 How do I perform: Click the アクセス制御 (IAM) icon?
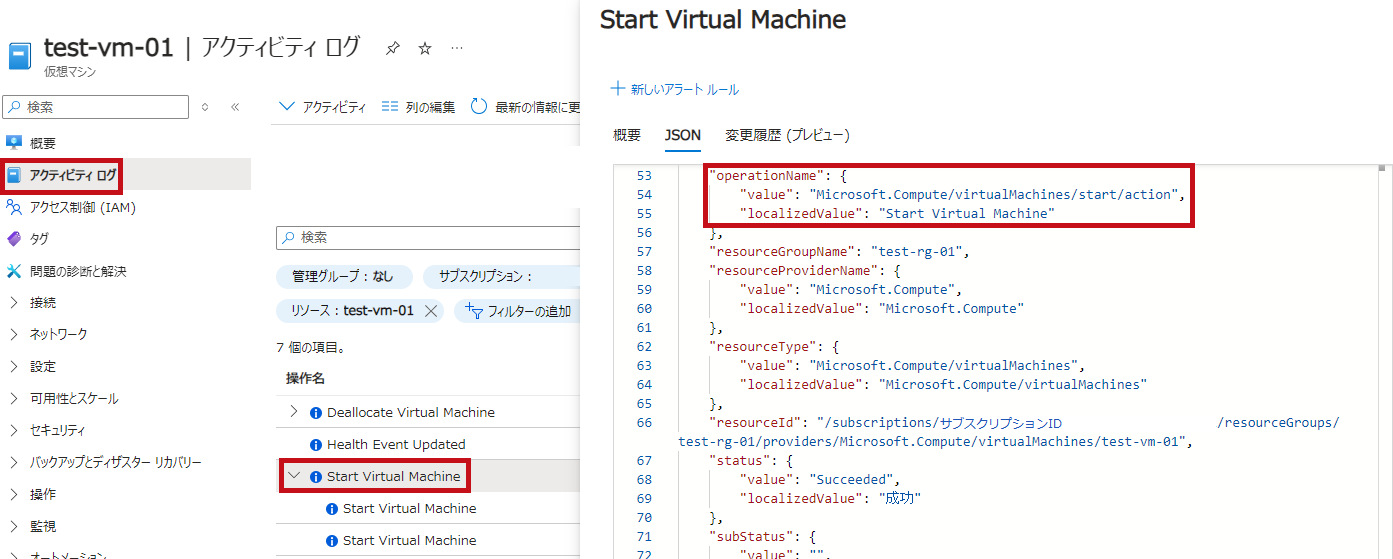[14, 207]
